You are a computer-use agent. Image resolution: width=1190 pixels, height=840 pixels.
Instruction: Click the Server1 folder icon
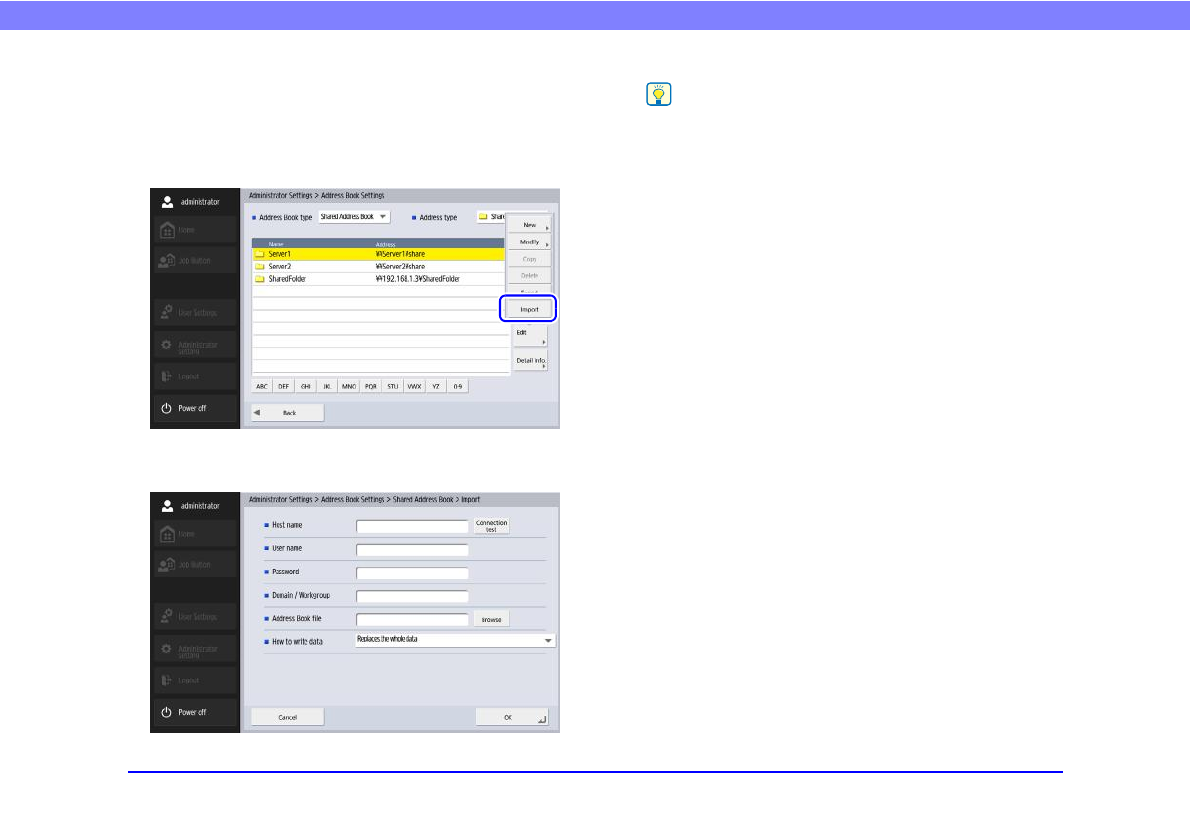[260, 255]
